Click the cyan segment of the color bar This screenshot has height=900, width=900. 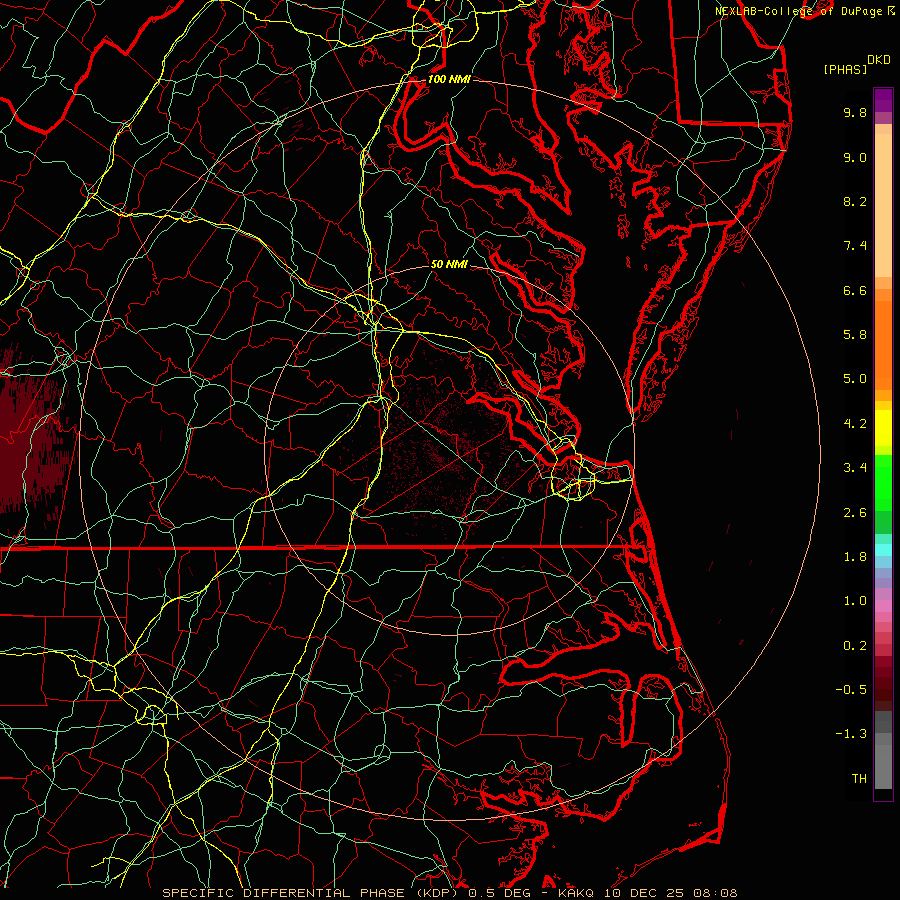click(x=883, y=550)
